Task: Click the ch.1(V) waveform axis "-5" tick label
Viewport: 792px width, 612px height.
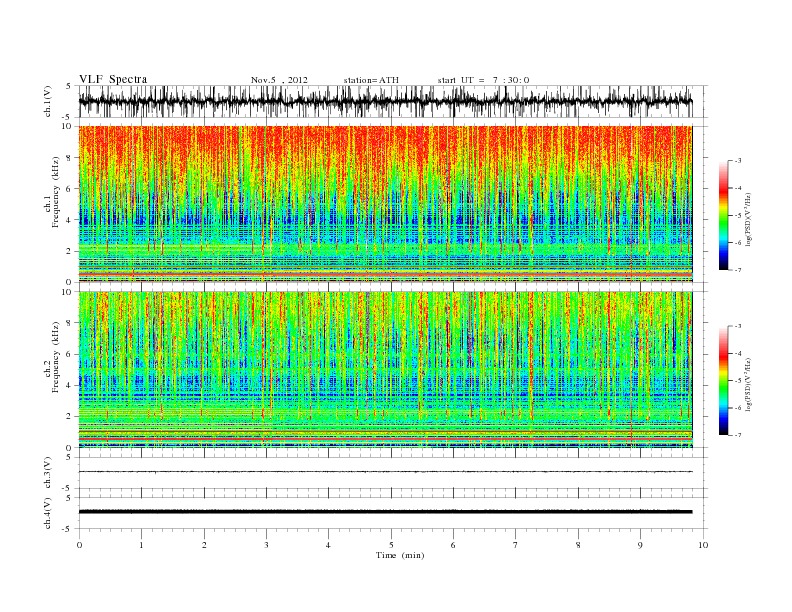Action: coord(68,117)
